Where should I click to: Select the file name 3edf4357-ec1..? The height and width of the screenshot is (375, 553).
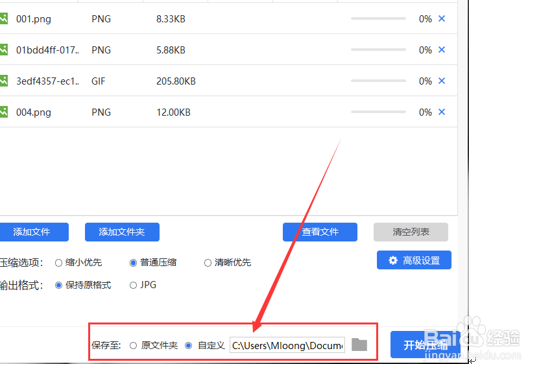(x=48, y=81)
